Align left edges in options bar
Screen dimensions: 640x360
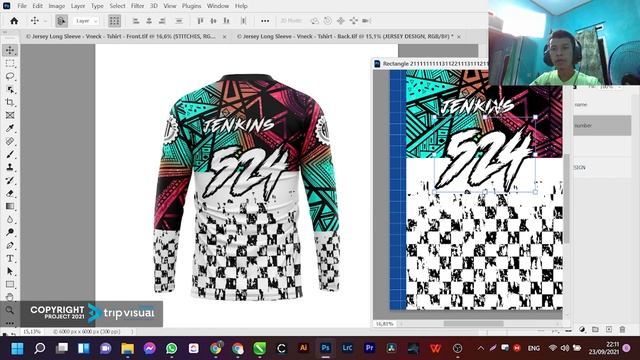point(136,21)
